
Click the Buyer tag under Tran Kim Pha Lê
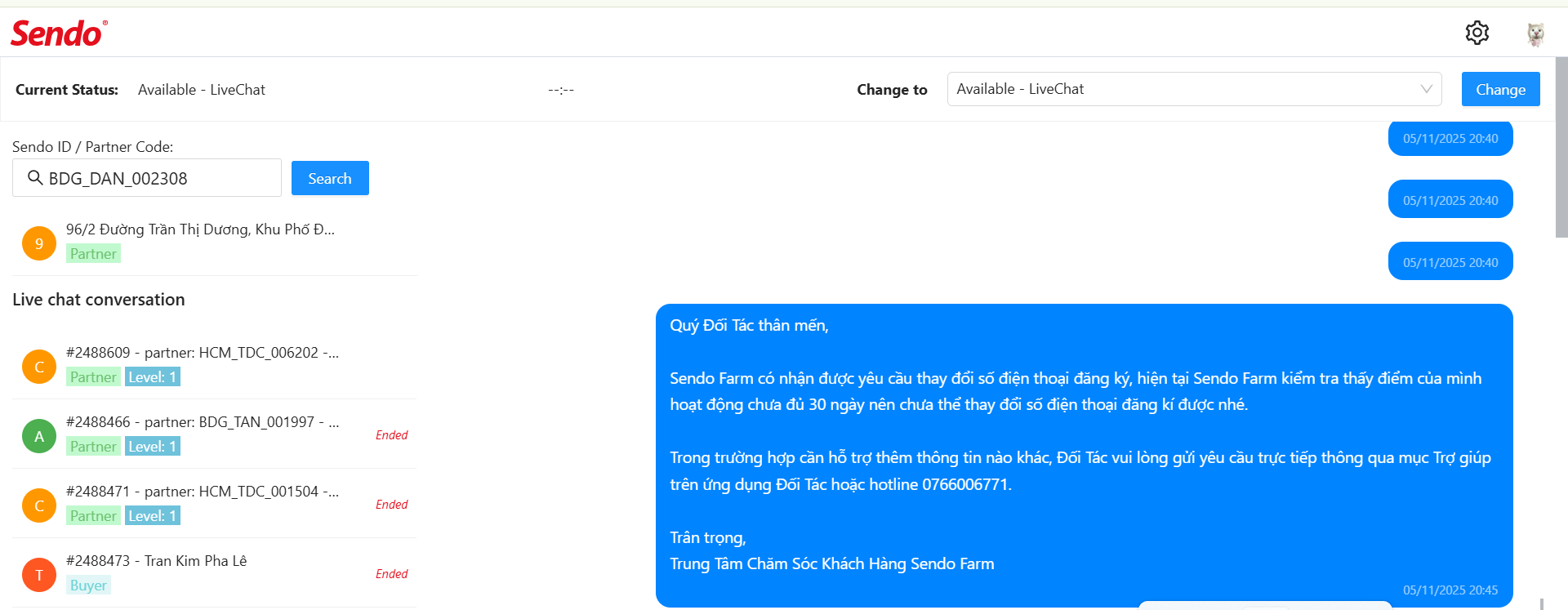[x=88, y=586]
